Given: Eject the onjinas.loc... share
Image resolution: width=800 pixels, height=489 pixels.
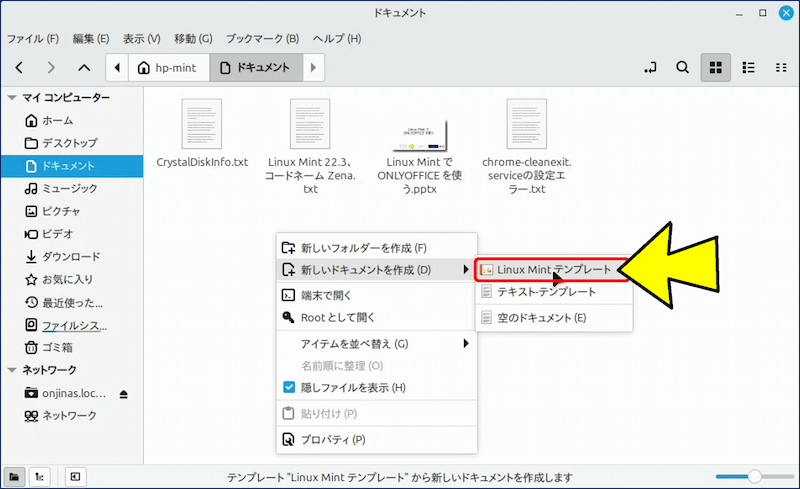Looking at the screenshot, I should [x=124, y=394].
